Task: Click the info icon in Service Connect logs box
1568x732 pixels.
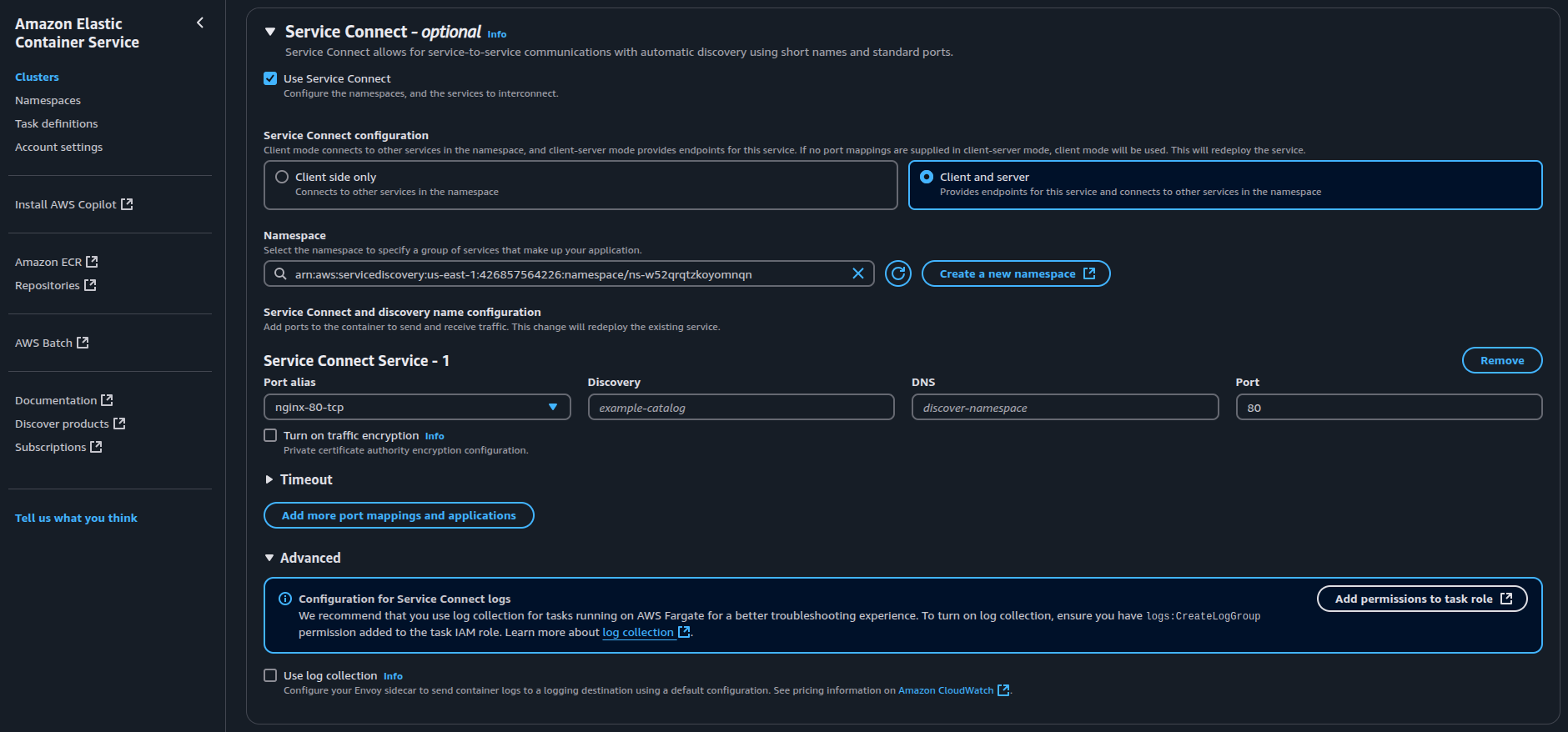Action: (285, 599)
